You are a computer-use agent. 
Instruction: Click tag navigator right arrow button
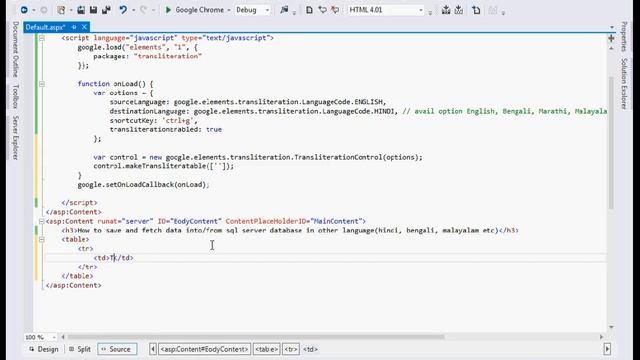(607, 349)
